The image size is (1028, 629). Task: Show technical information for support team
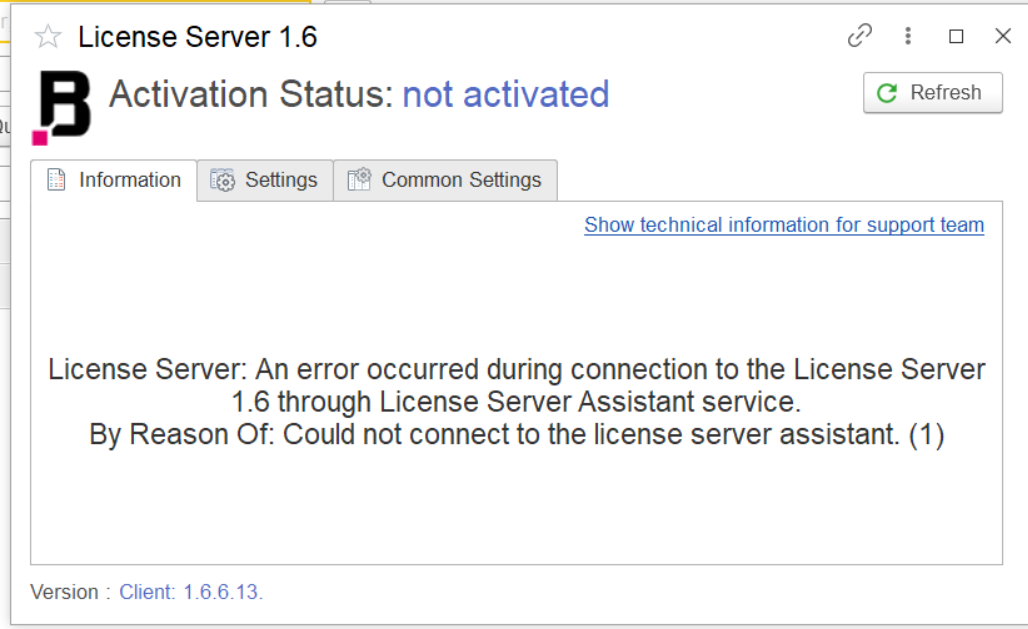point(784,225)
